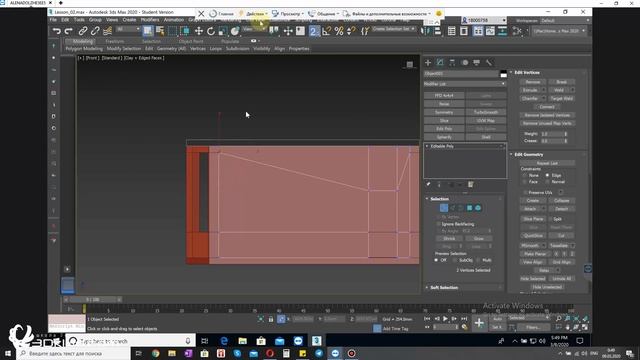The width and height of the screenshot is (640, 360).
Task: Collapse the Edit Vertices rollout
Action: click(x=511, y=72)
